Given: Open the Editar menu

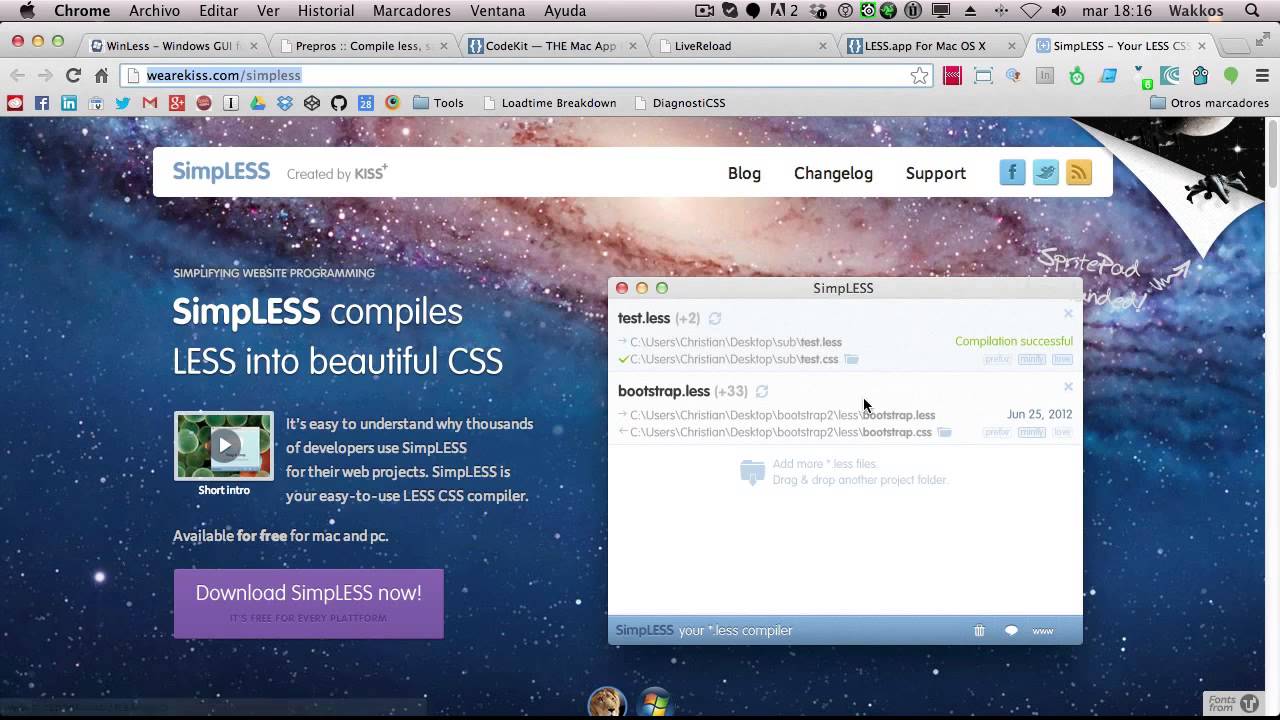Looking at the screenshot, I should [218, 11].
